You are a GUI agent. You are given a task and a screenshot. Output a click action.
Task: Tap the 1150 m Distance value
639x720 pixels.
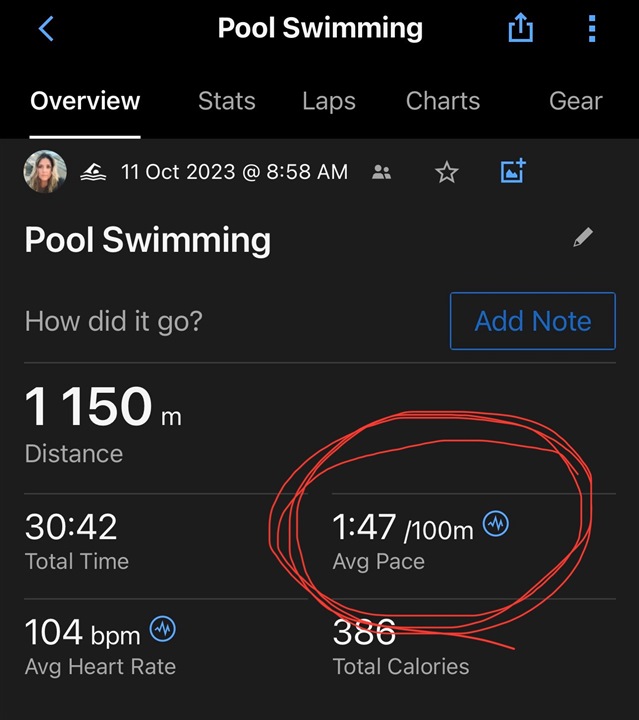103,424
